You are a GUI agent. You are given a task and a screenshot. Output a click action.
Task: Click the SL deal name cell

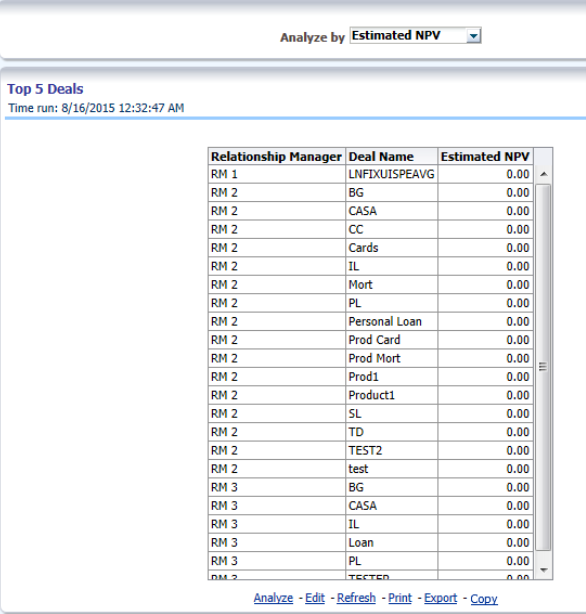coord(391,414)
